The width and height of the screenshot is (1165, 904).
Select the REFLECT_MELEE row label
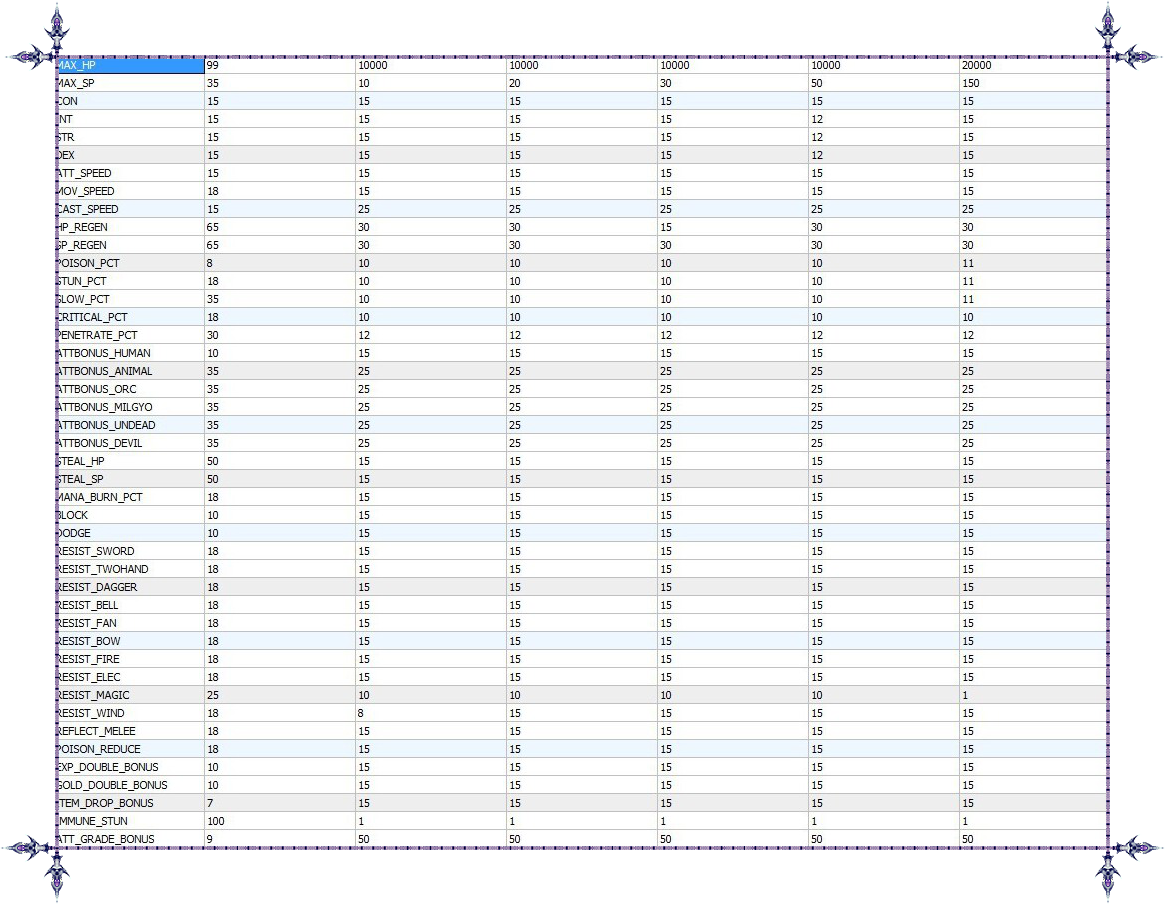[x=96, y=732]
